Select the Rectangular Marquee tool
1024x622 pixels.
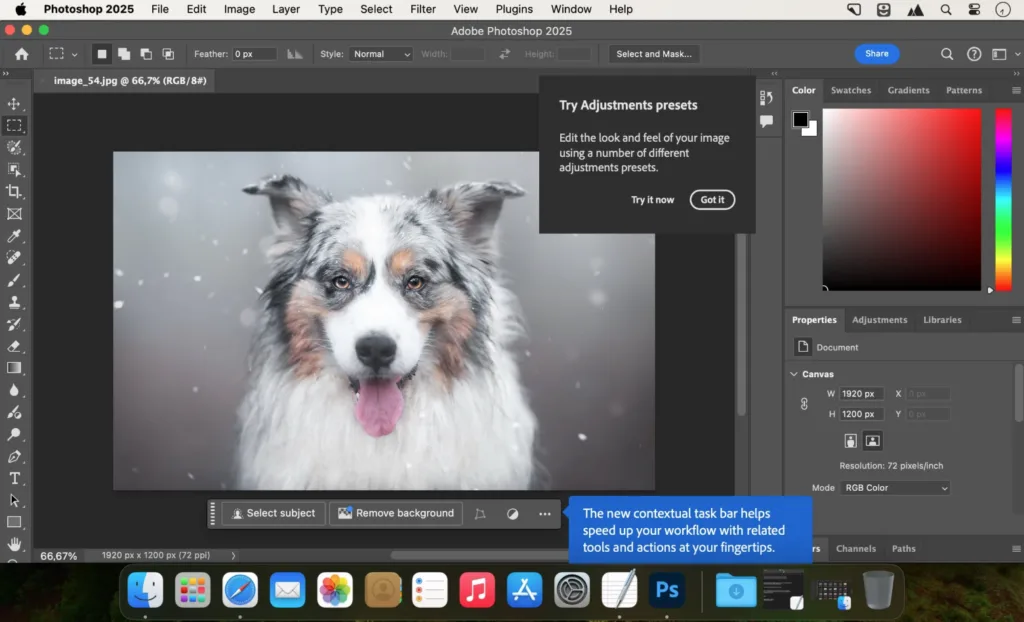(x=14, y=125)
